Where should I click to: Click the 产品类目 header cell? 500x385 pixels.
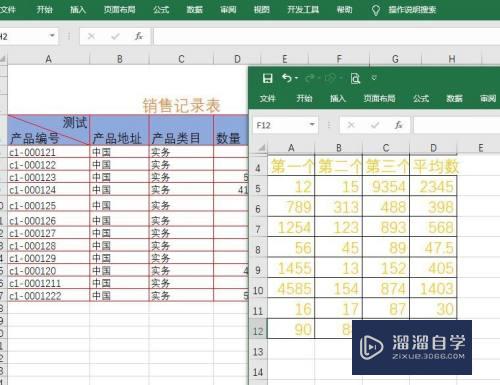181,130
